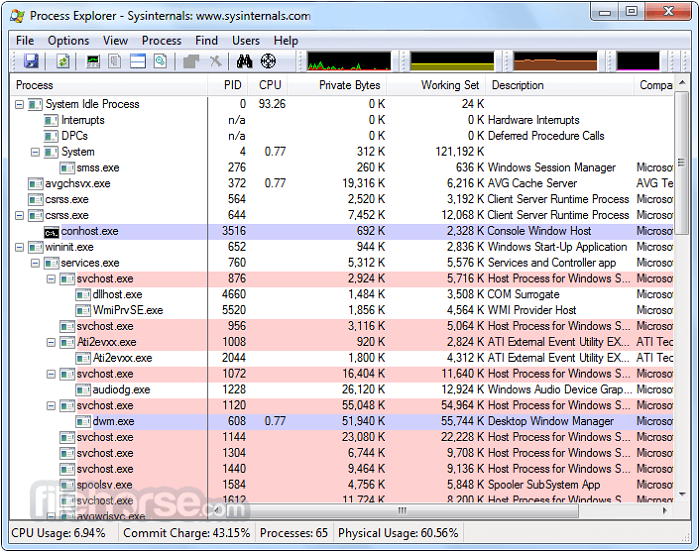Open the Options menu
The height and width of the screenshot is (552, 700).
(x=68, y=40)
